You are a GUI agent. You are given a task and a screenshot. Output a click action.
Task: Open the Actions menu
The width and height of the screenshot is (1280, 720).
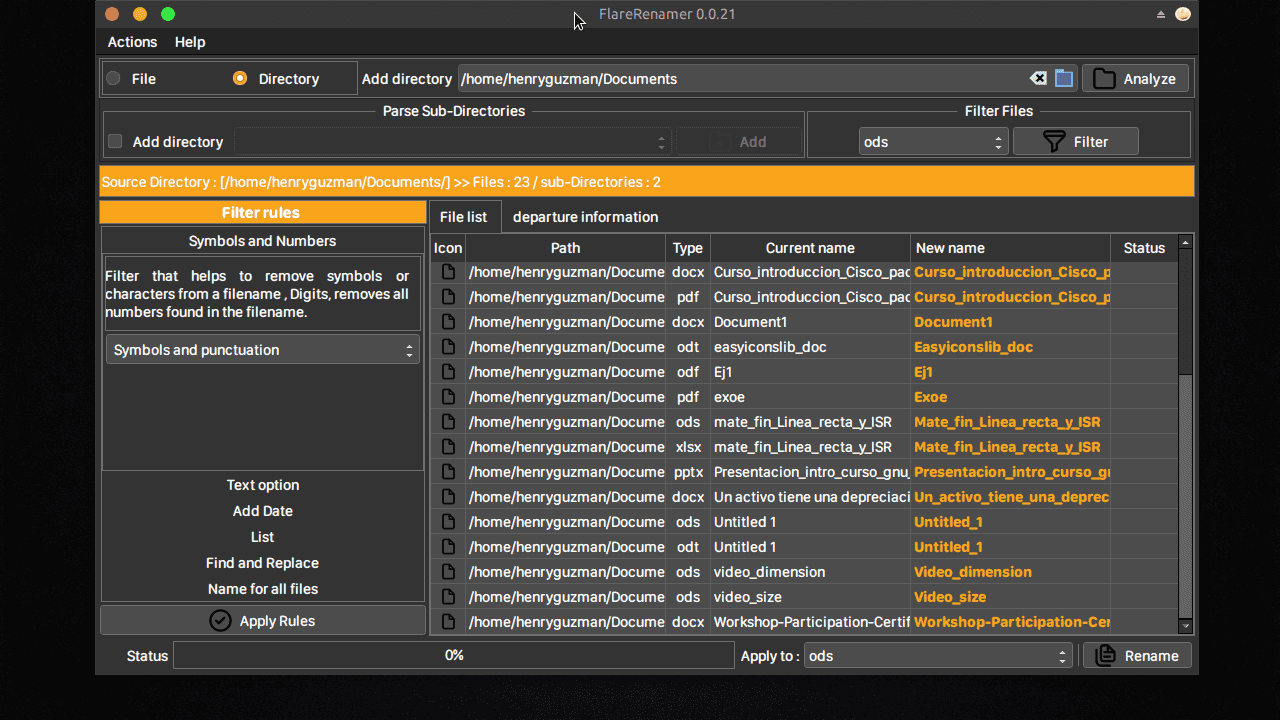[132, 42]
